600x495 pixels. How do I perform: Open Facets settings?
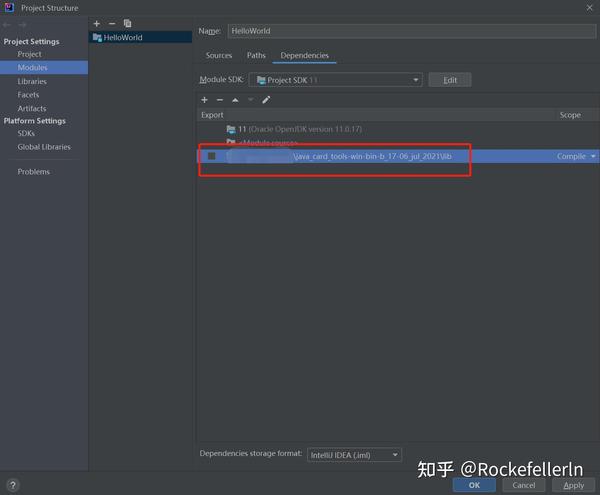(28, 95)
